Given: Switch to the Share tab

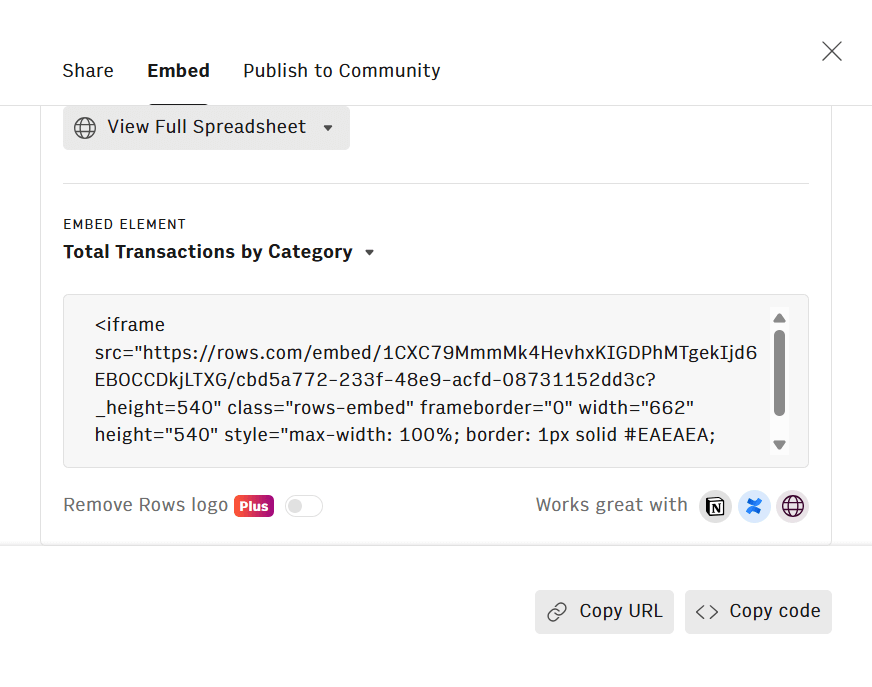Looking at the screenshot, I should pos(87,70).
